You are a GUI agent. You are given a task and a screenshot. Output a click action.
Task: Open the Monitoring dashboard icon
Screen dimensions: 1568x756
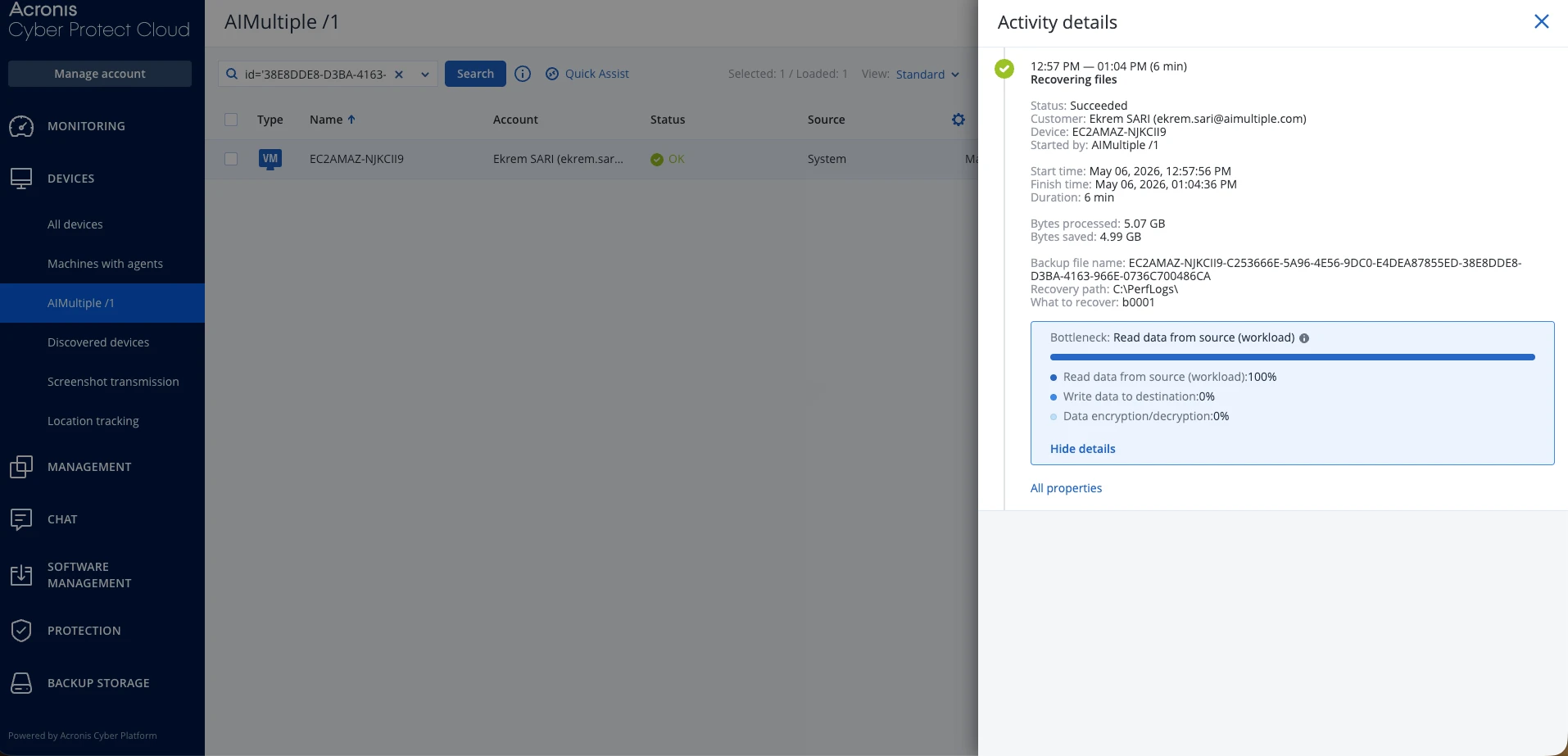point(21,126)
